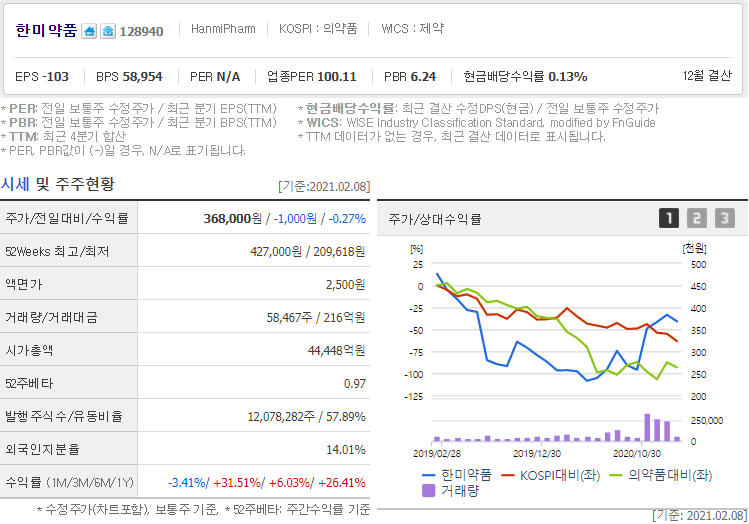Image resolution: width=749 pixels, height=524 pixels.
Task: Click the 시세 heading link
Action: click(15, 184)
